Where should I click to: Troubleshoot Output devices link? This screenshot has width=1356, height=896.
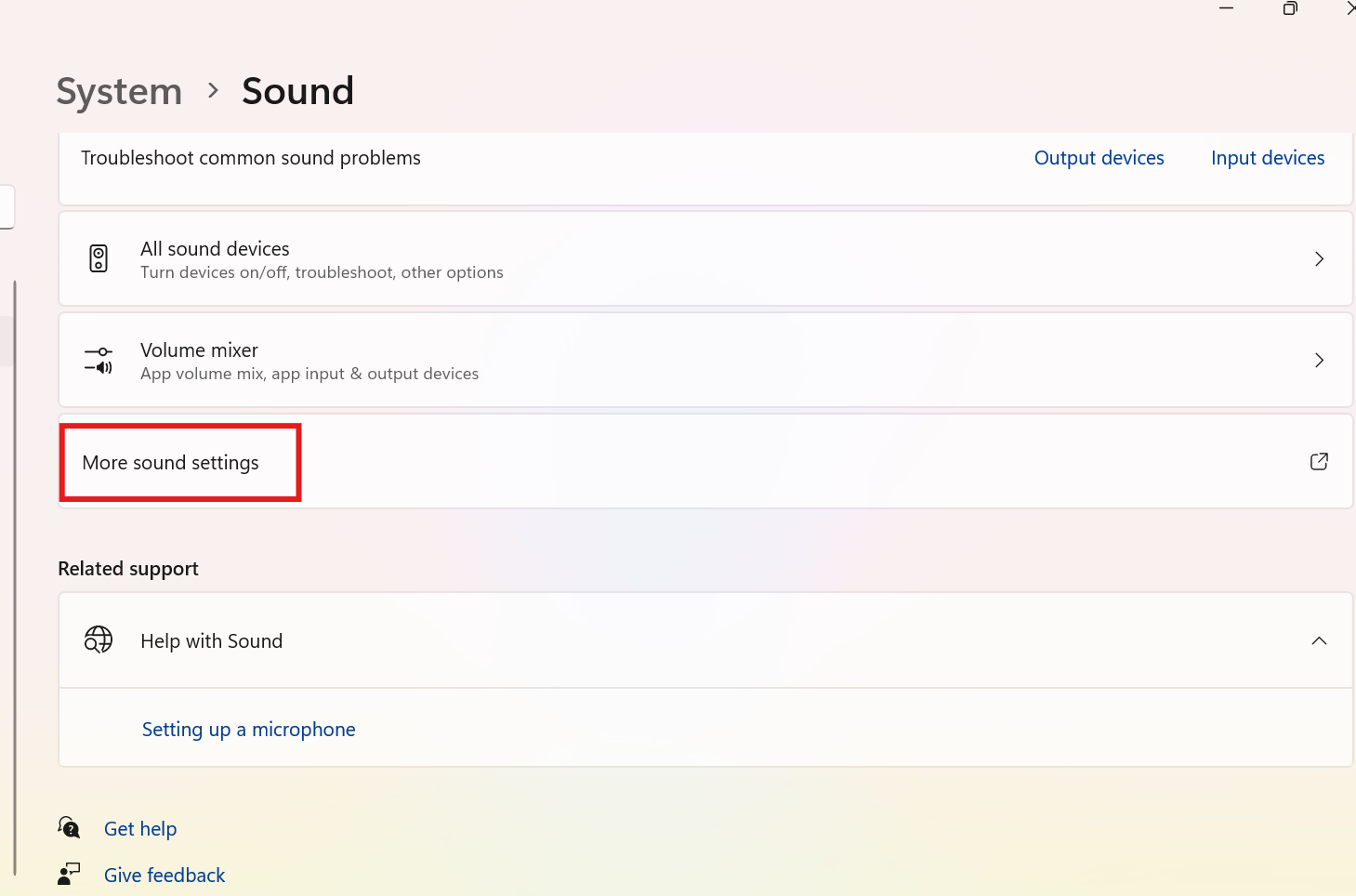coord(1099,158)
